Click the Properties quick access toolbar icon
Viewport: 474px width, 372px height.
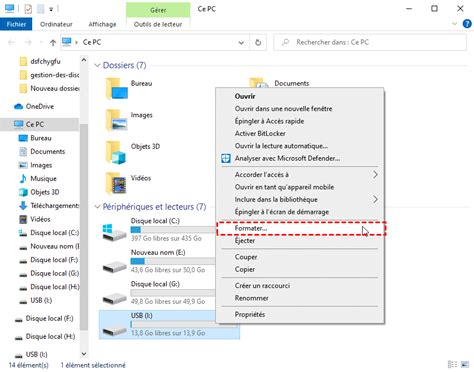pos(28,9)
